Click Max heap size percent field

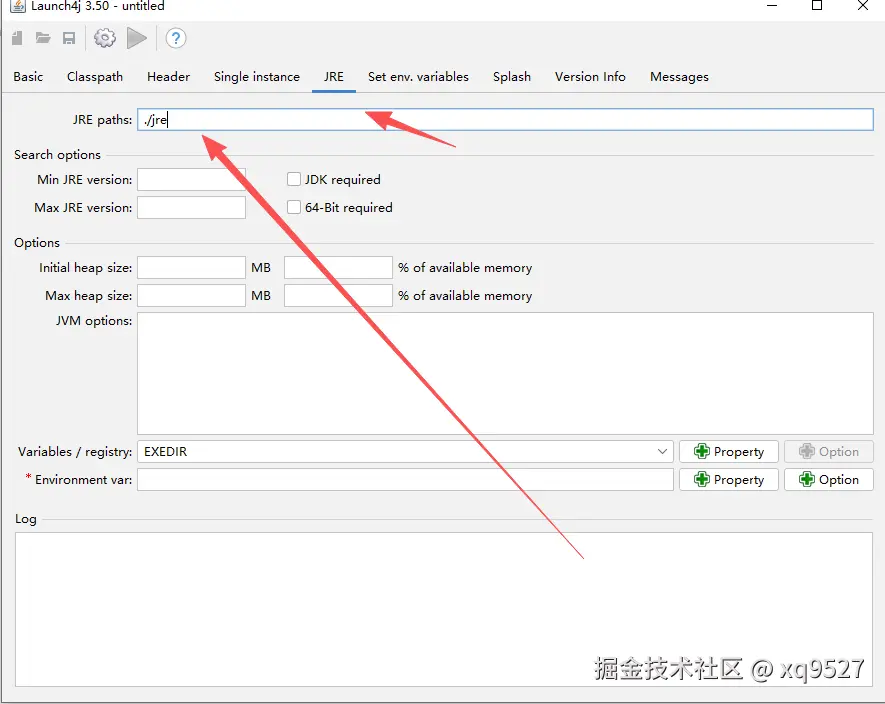coord(338,295)
